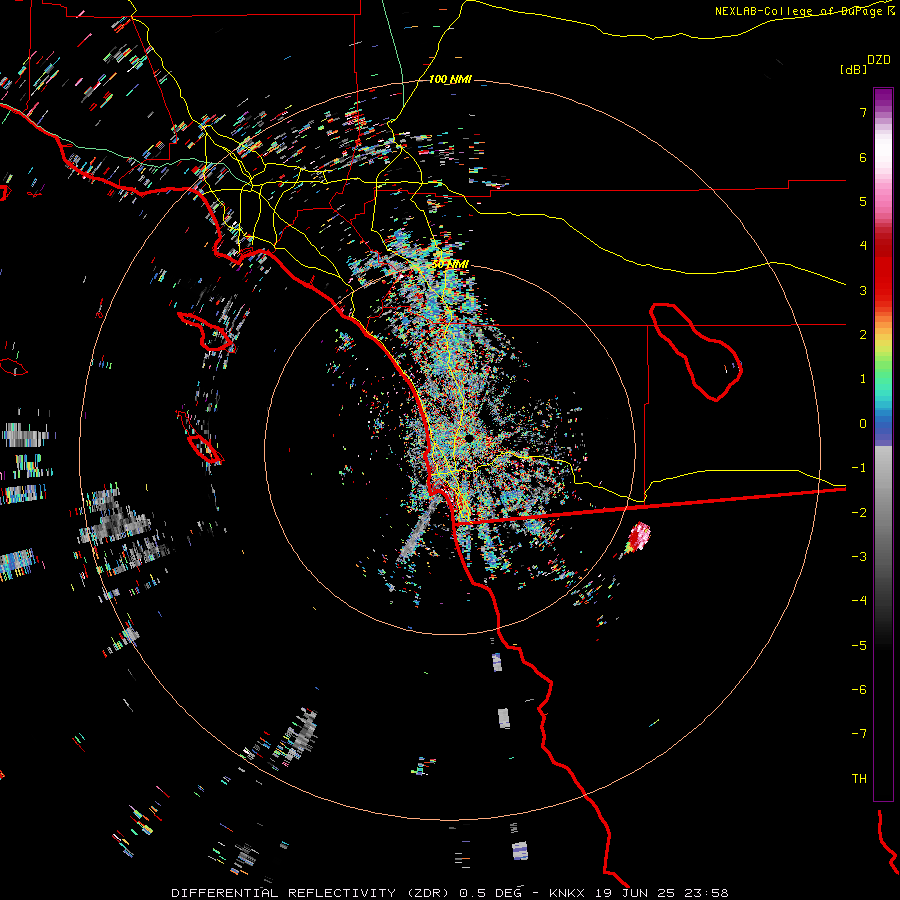
Task: Click the scale value 6 on legend
Action: [x=863, y=157]
